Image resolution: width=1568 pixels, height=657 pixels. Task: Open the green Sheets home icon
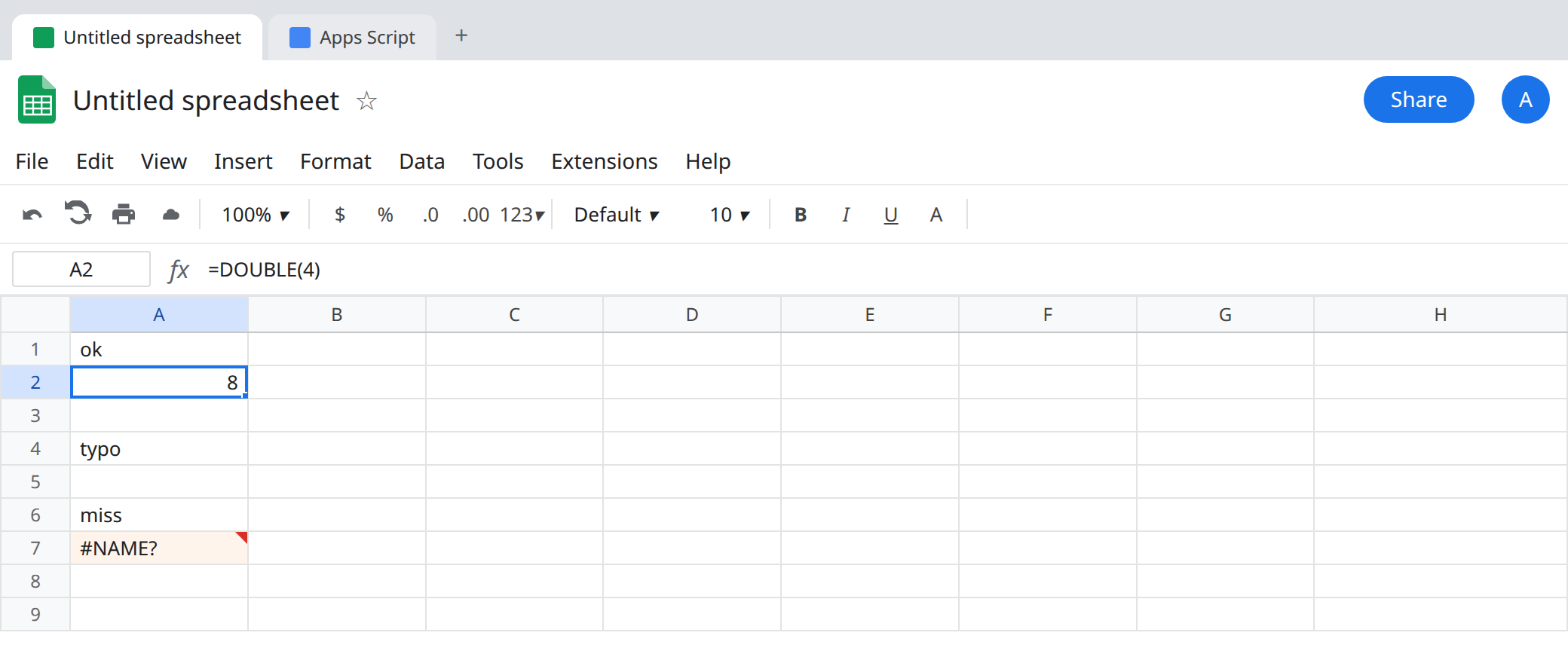click(x=37, y=99)
